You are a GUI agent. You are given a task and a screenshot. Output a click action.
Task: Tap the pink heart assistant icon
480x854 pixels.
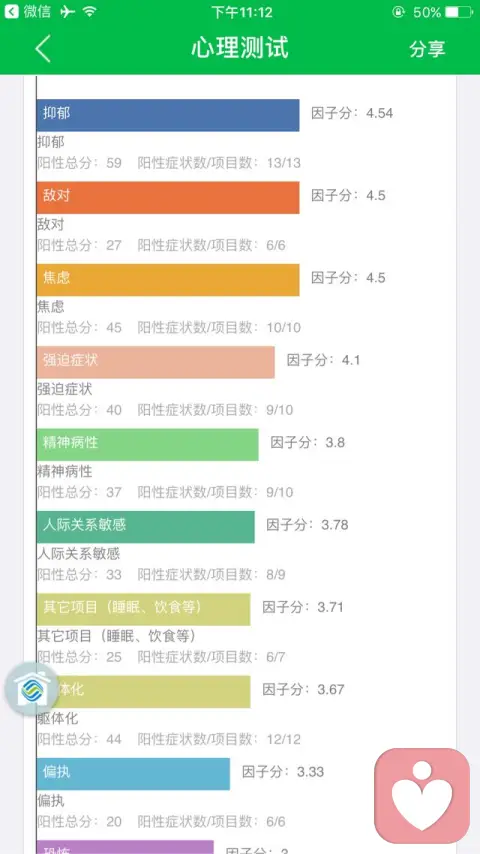pyautogui.click(x=422, y=796)
